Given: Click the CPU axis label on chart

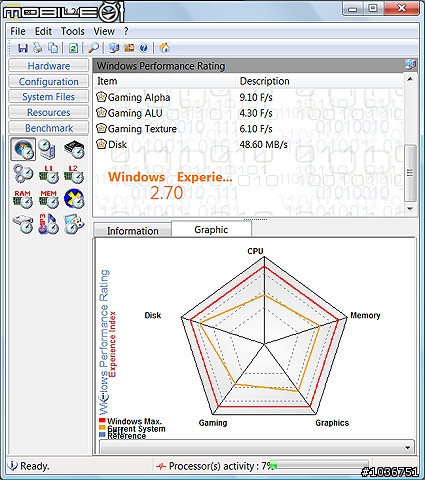Looking at the screenshot, I should (x=255, y=251).
